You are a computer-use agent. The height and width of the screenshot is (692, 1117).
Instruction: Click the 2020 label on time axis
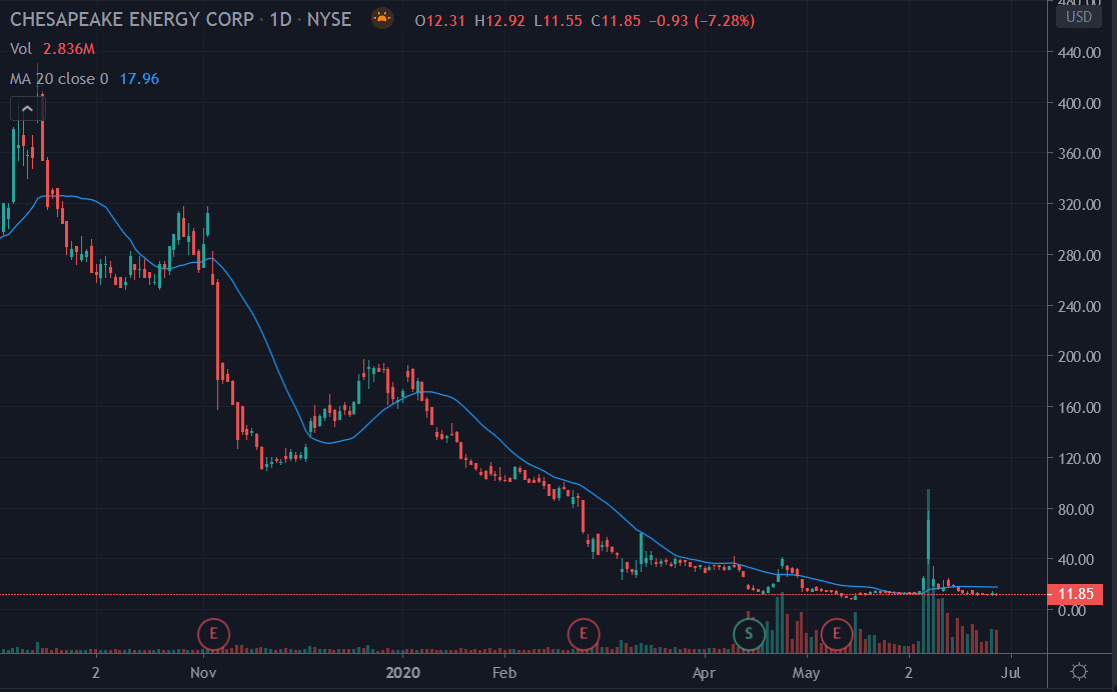coord(405,672)
